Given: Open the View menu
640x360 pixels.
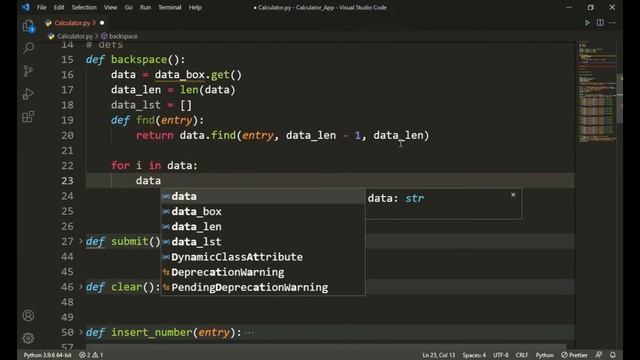Looking at the screenshot, I should (x=110, y=7).
